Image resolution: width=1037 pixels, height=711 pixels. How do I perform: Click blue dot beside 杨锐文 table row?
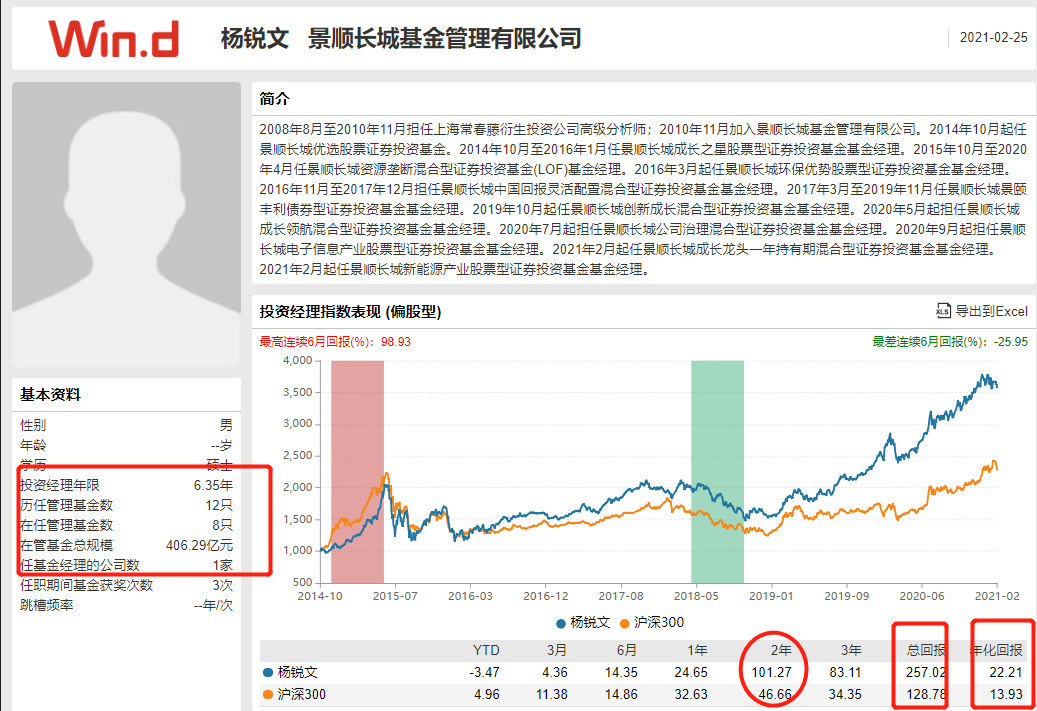coord(268,673)
